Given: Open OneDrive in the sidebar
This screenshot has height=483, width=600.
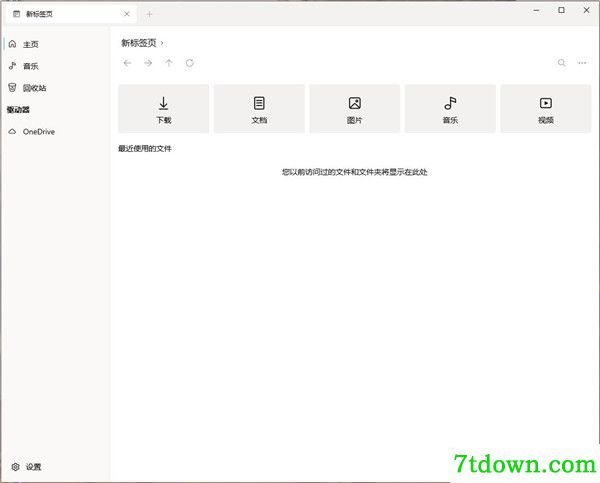Looking at the screenshot, I should click(55, 132).
